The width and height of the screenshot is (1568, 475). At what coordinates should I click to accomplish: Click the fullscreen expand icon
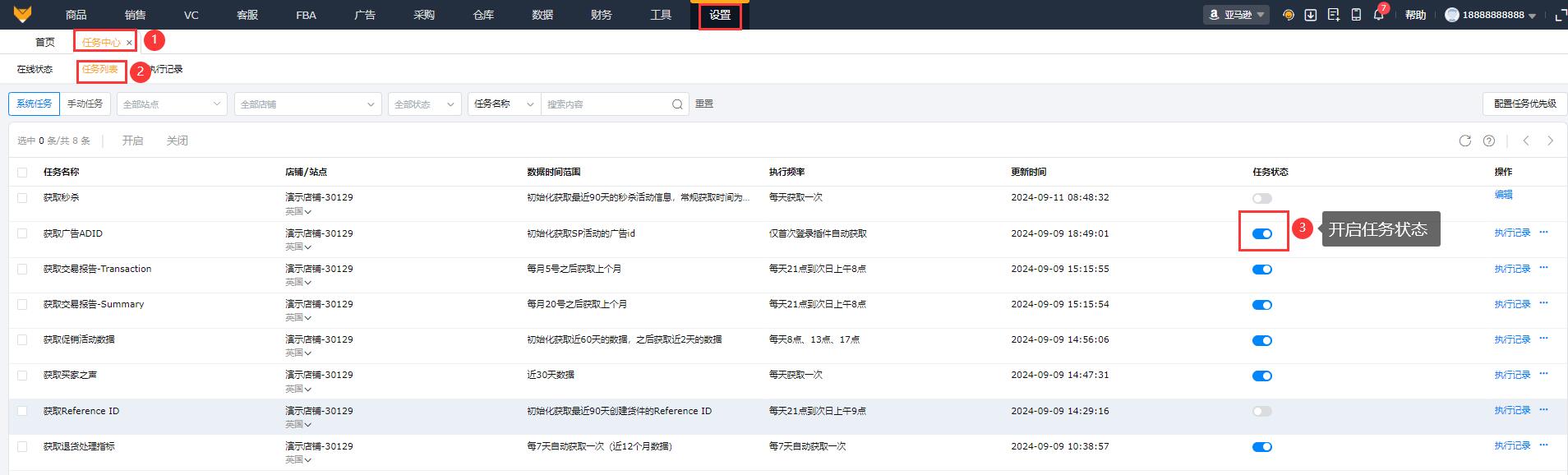pos(1561,15)
